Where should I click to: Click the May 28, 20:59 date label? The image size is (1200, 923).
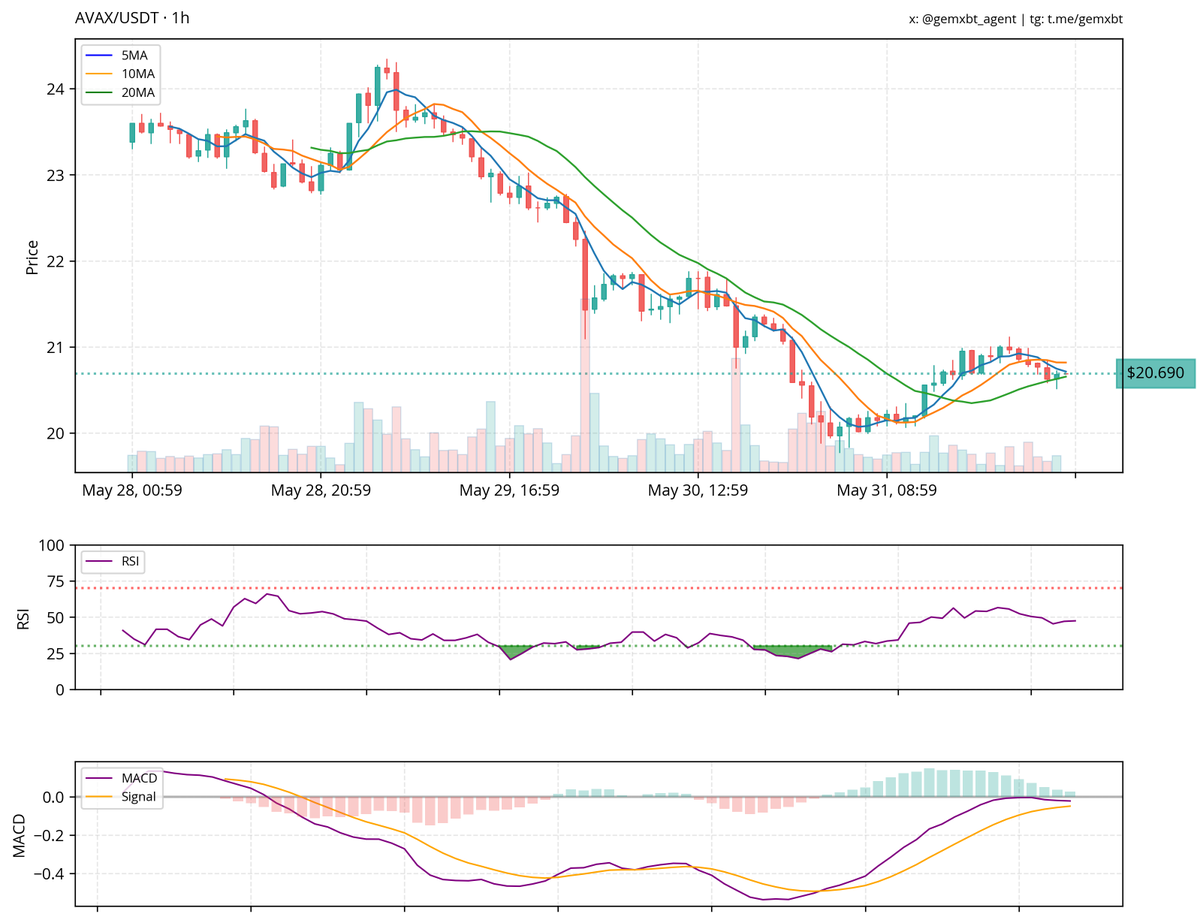click(x=321, y=490)
